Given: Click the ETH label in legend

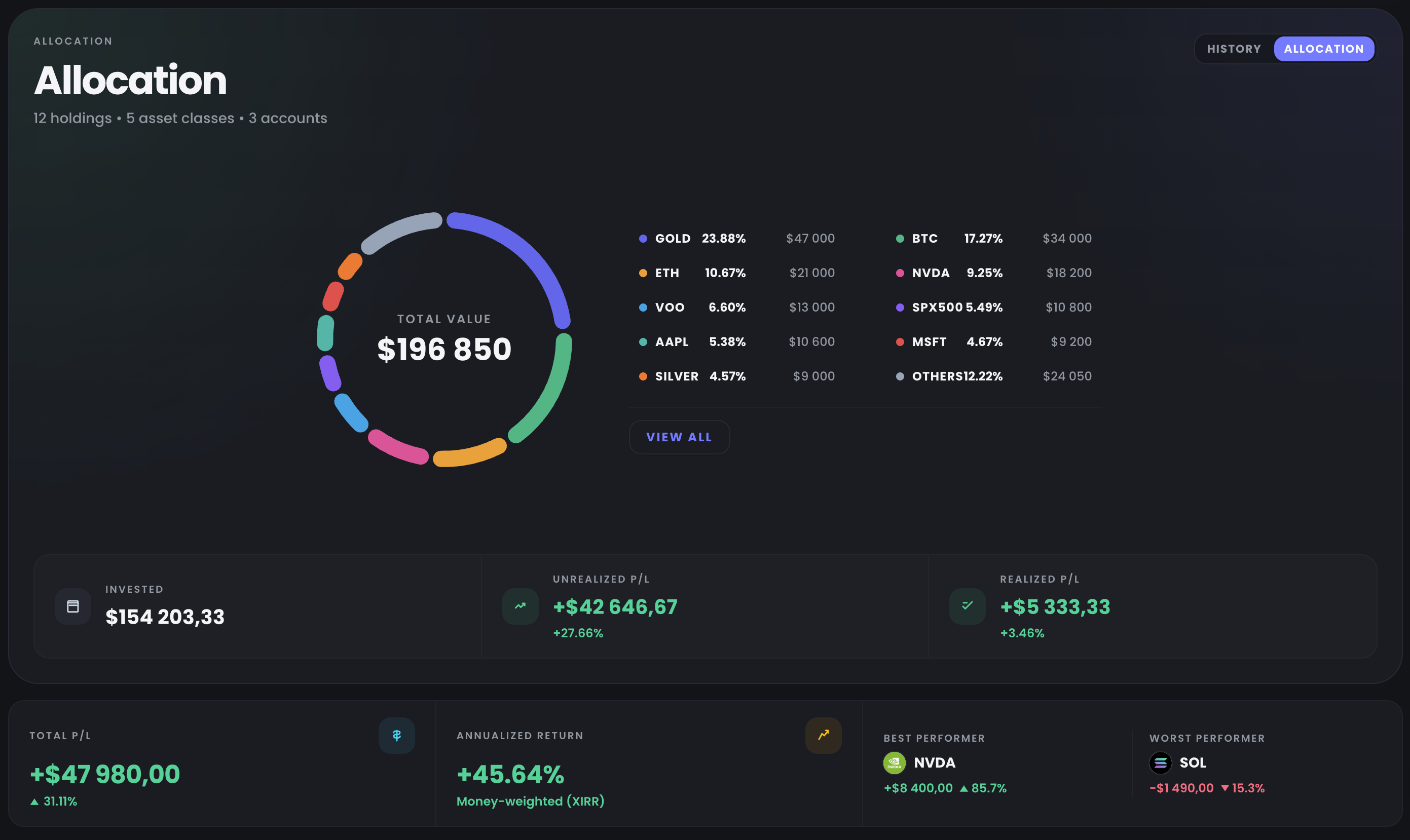Looking at the screenshot, I should (667, 273).
